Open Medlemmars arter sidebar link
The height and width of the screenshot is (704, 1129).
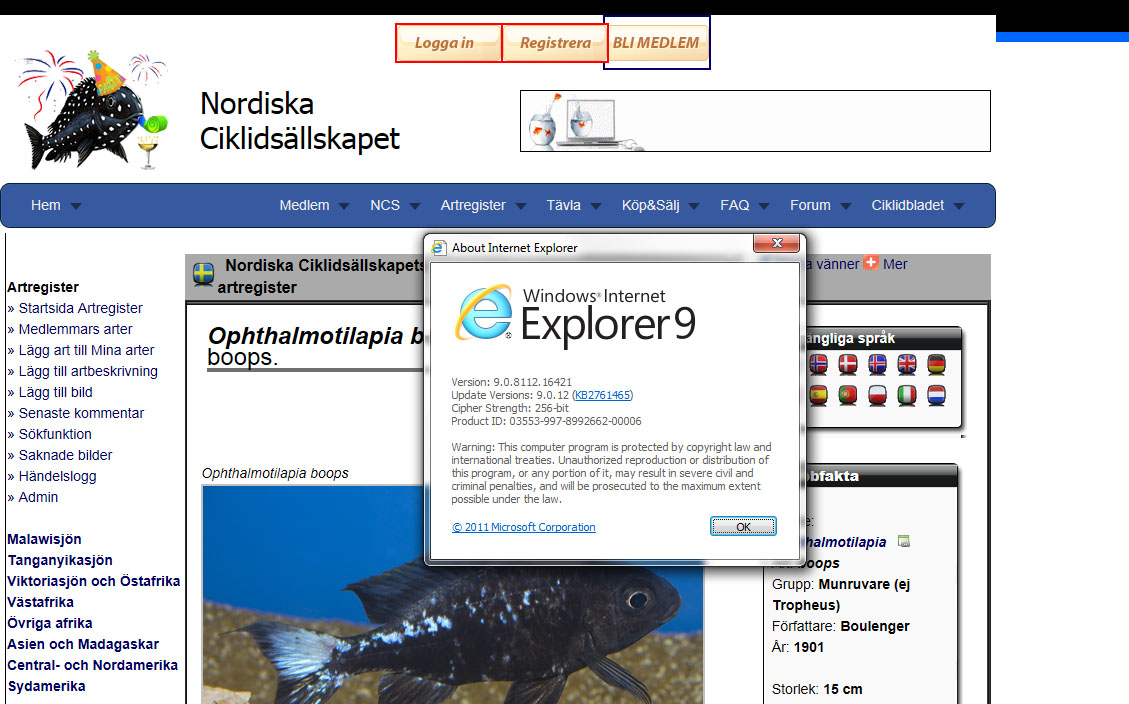pyautogui.click(x=75, y=329)
